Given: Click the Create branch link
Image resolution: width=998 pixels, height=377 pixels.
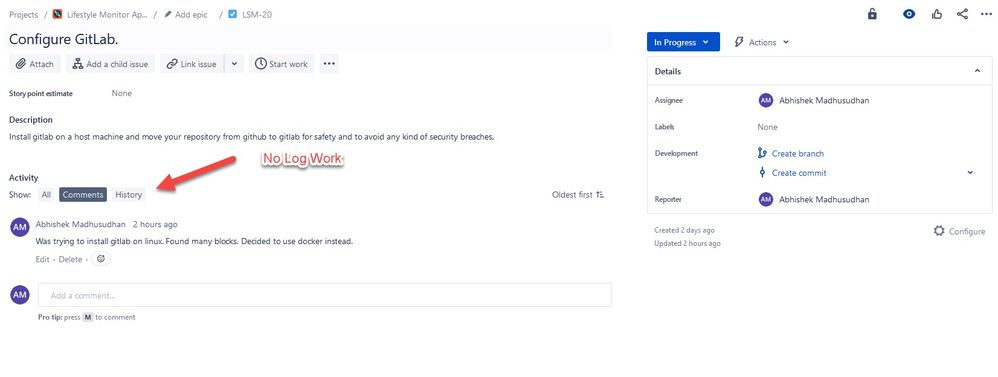Looking at the screenshot, I should click(798, 153).
